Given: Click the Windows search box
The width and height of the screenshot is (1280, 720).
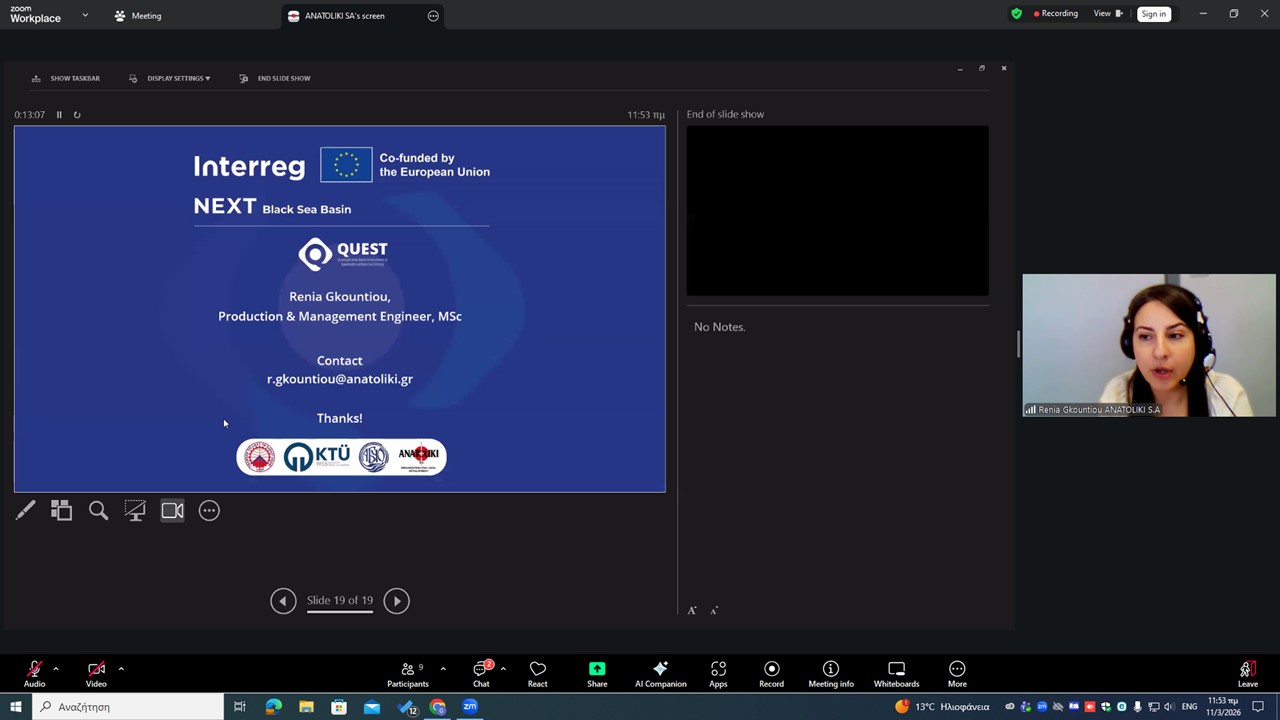Looking at the screenshot, I should tap(130, 707).
